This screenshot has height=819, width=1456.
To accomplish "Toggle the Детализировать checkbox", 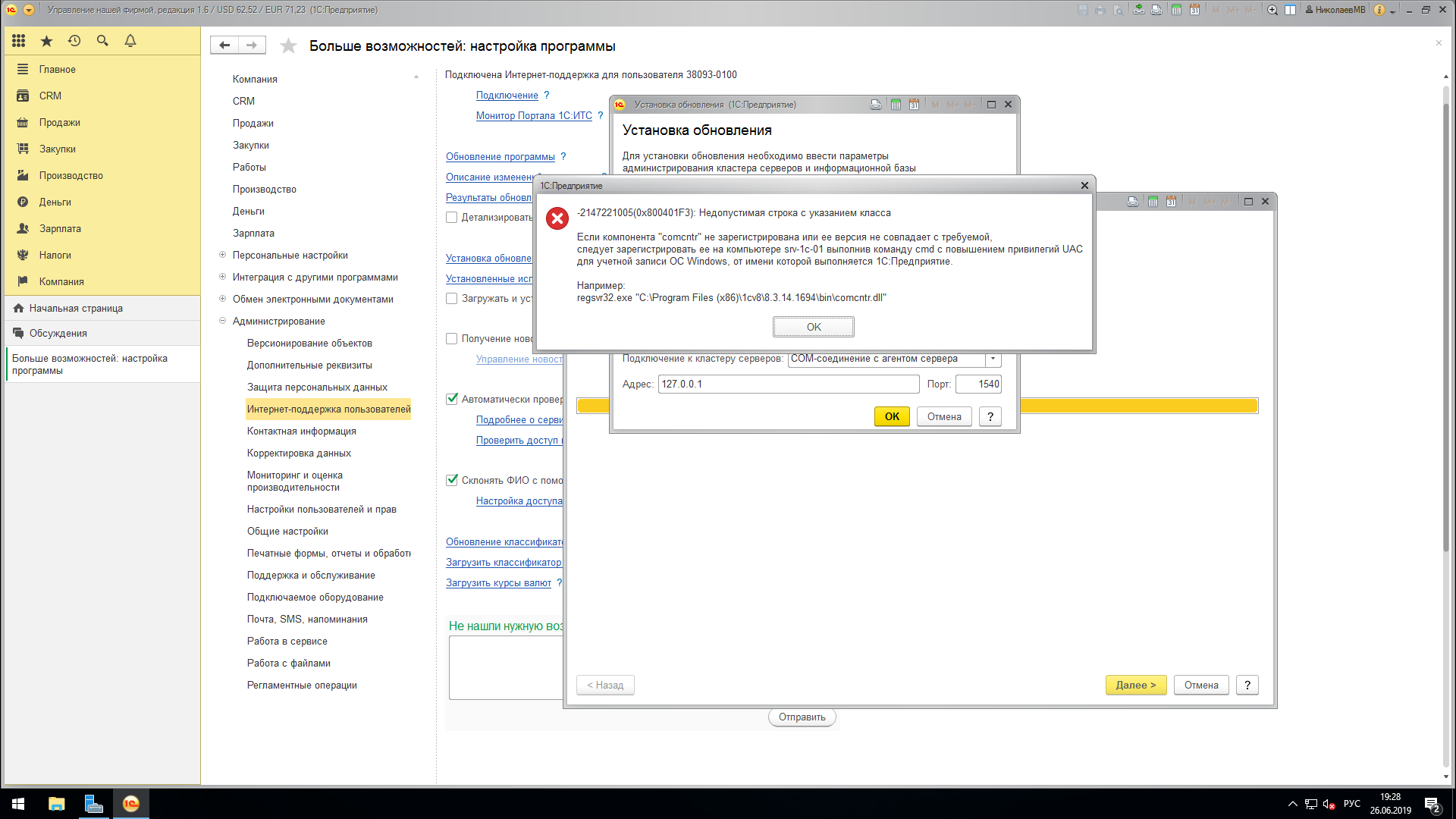I will pyautogui.click(x=452, y=218).
